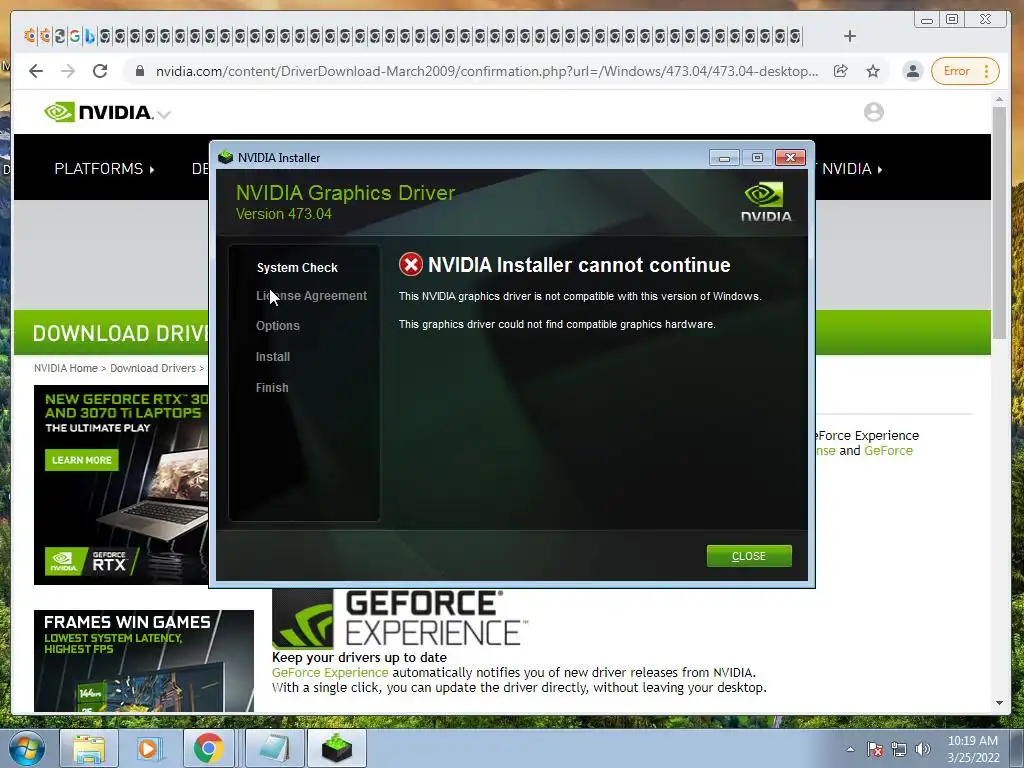This screenshot has width=1024, height=768.
Task: Click LEARN MORE button on RTX laptop ad
Action: click(82, 460)
